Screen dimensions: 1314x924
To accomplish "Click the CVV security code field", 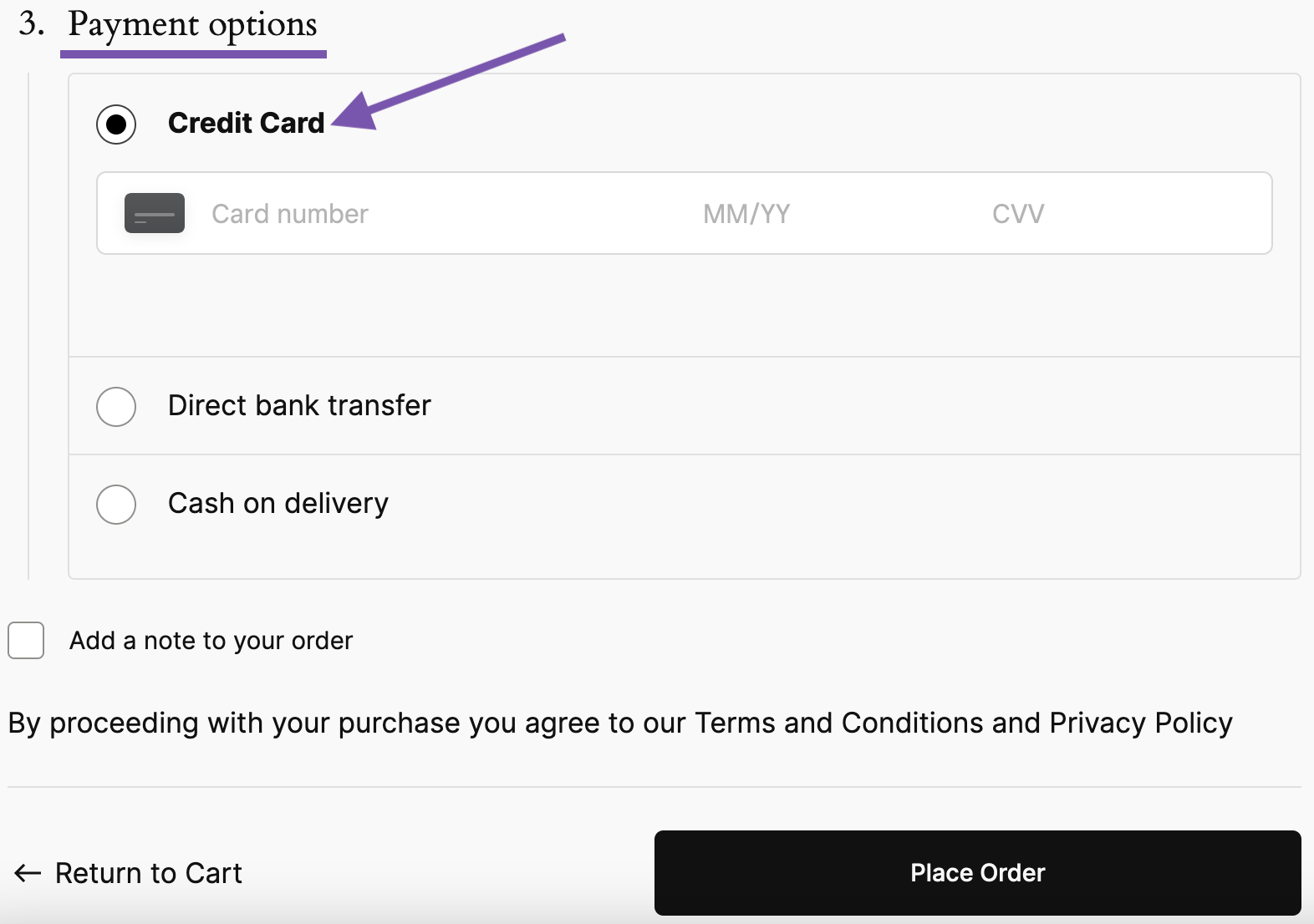I will 1017,213.
